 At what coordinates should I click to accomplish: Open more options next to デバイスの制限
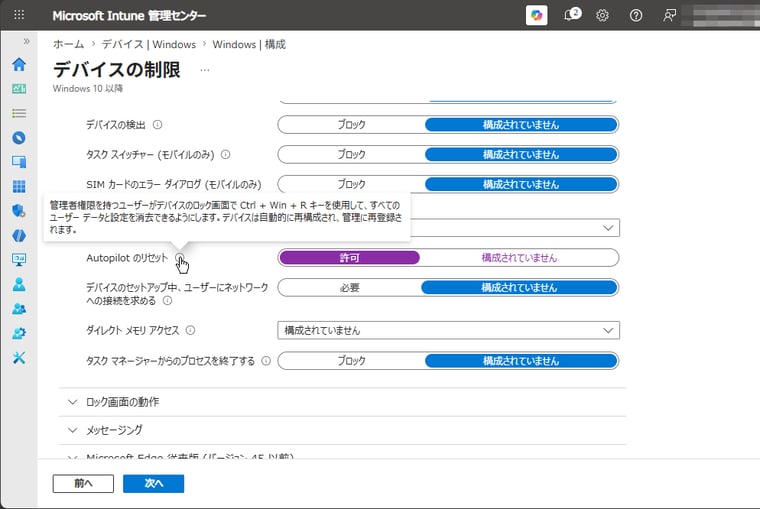[x=205, y=70]
